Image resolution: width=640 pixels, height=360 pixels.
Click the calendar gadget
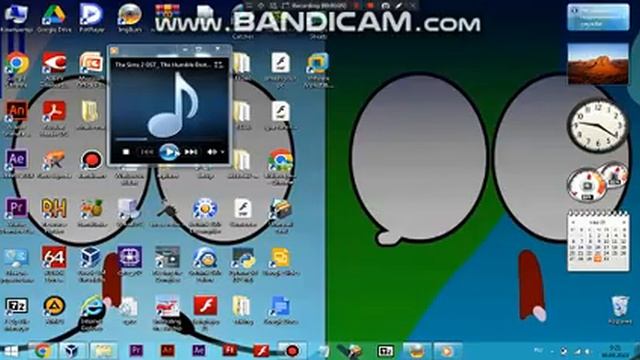point(598,241)
